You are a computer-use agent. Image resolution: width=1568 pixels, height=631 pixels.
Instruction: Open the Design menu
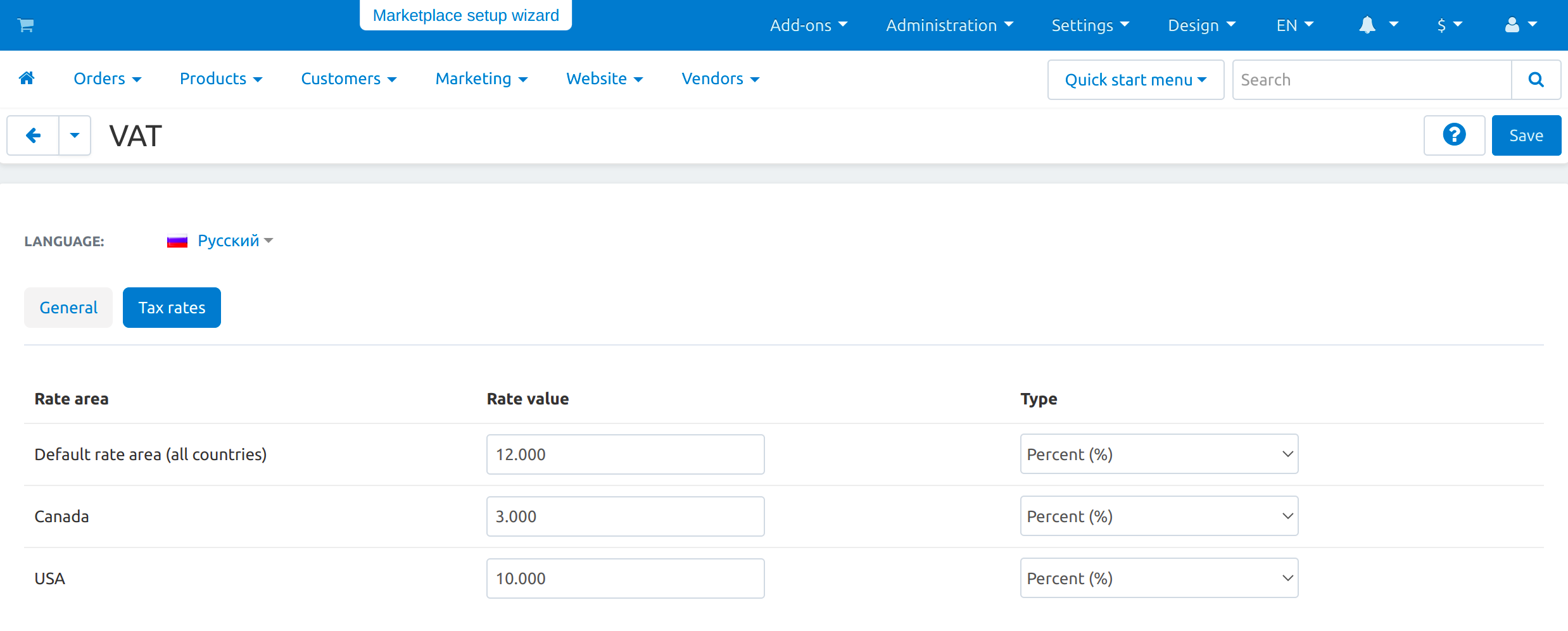tap(1201, 25)
